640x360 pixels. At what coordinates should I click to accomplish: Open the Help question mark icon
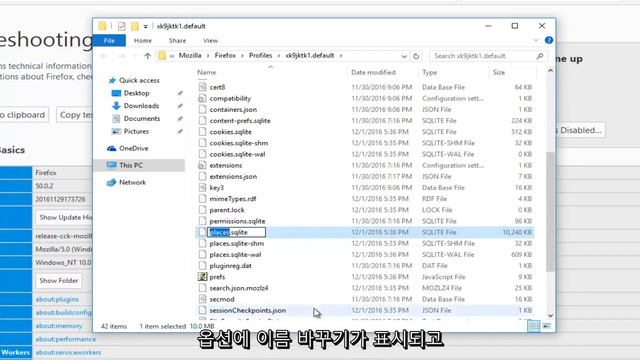(549, 40)
